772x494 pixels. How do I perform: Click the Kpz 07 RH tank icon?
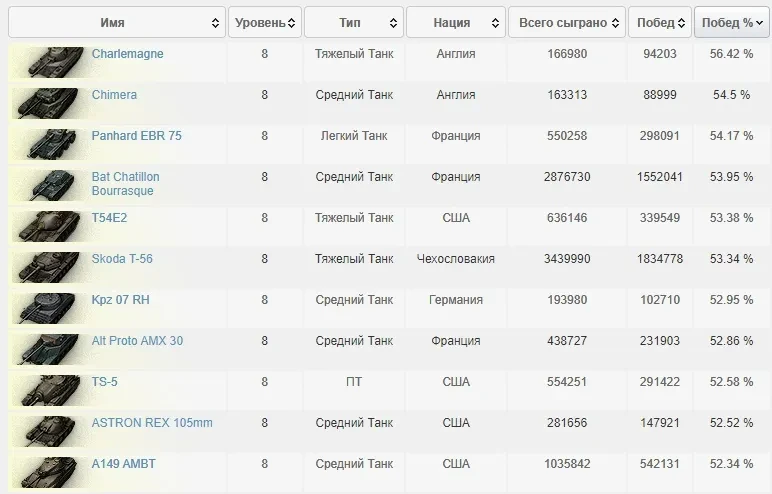click(47, 308)
